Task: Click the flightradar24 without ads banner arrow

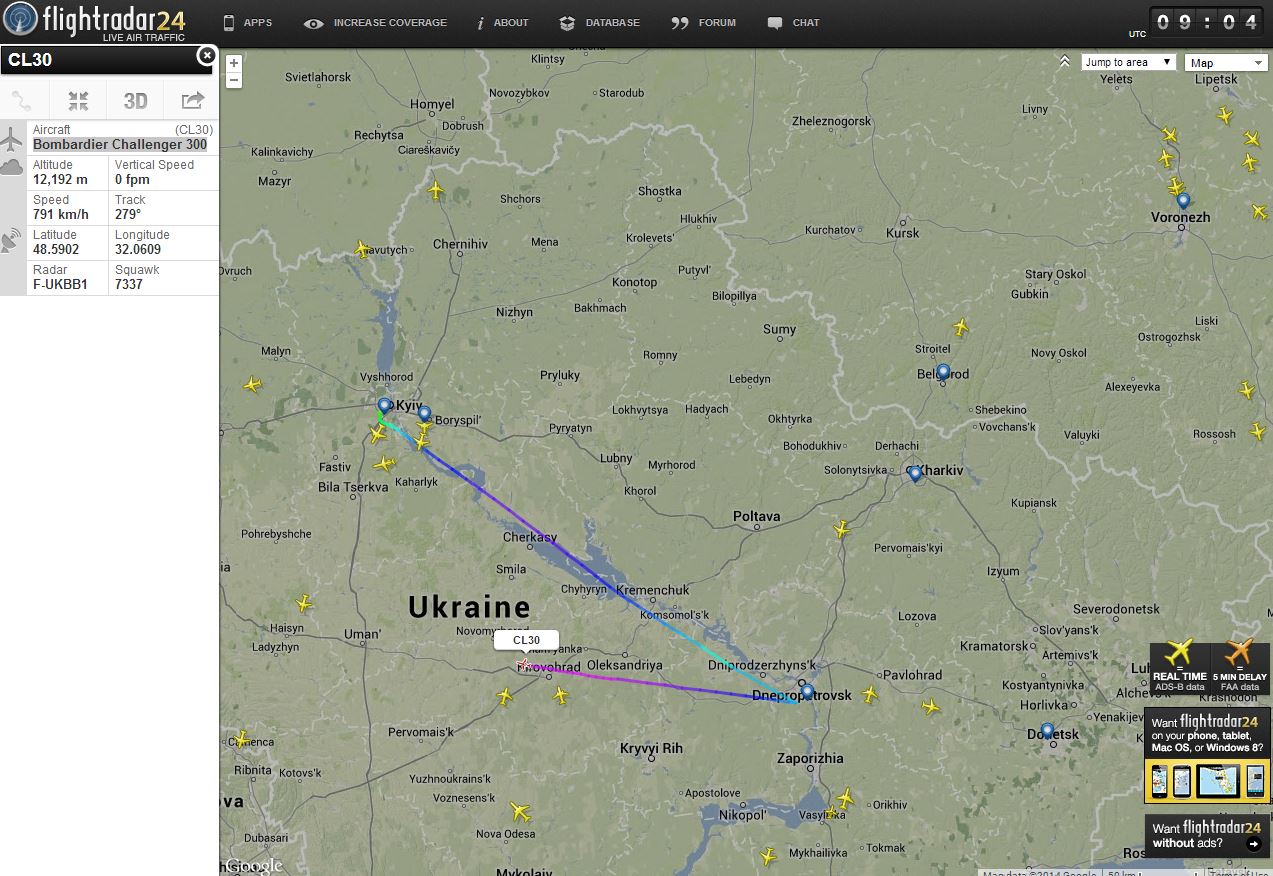Action: coord(1253,844)
